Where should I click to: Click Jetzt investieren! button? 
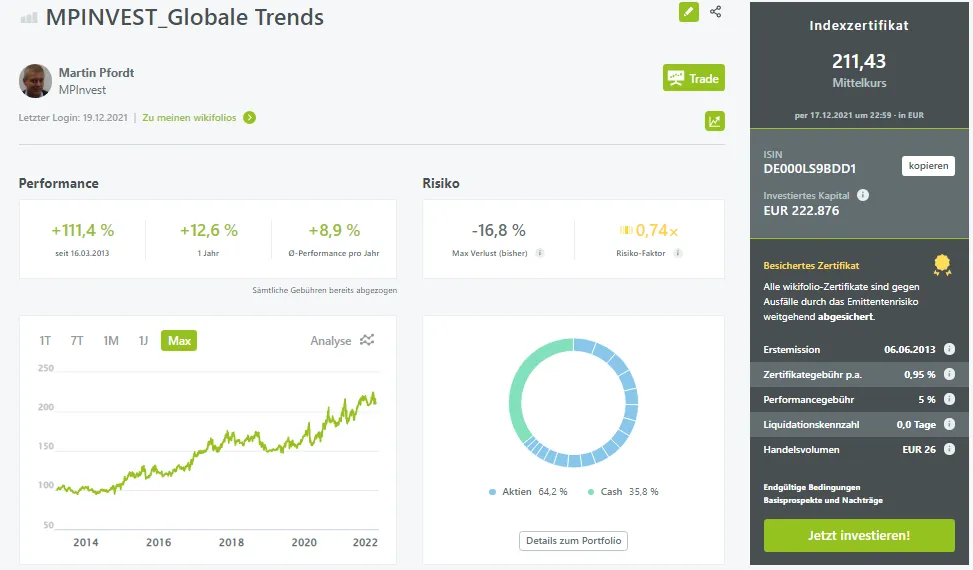[x=859, y=535]
